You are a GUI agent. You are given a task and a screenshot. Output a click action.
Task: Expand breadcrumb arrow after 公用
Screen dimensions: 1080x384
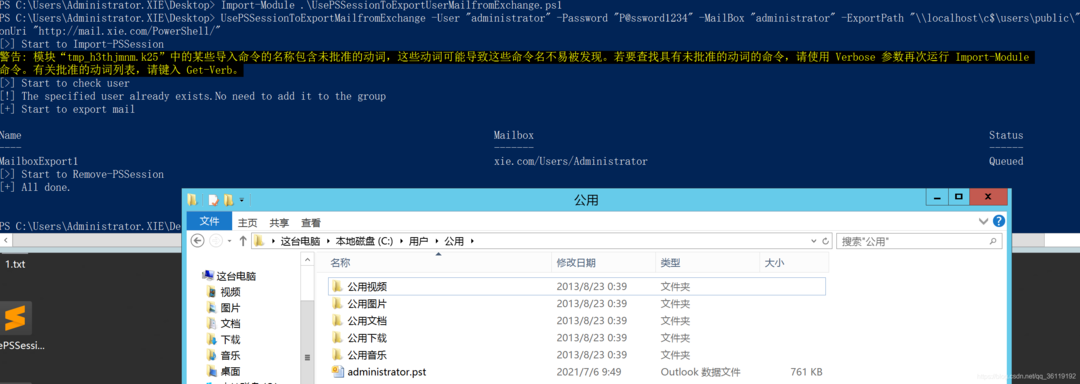pos(472,242)
